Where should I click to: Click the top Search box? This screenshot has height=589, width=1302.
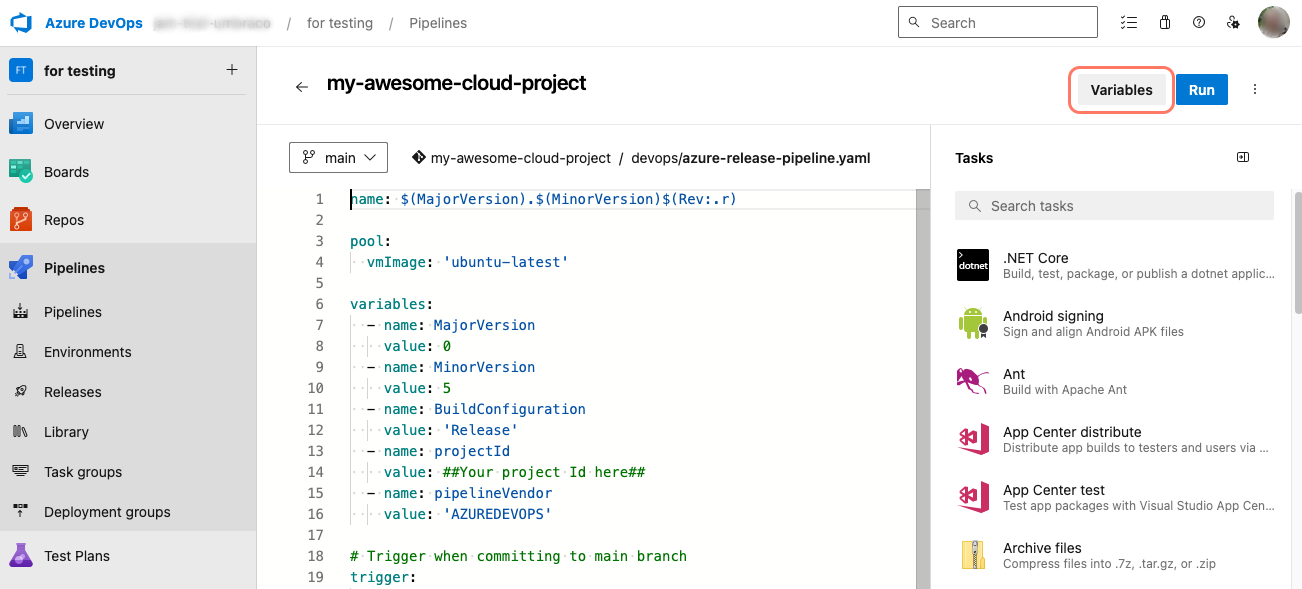click(997, 23)
